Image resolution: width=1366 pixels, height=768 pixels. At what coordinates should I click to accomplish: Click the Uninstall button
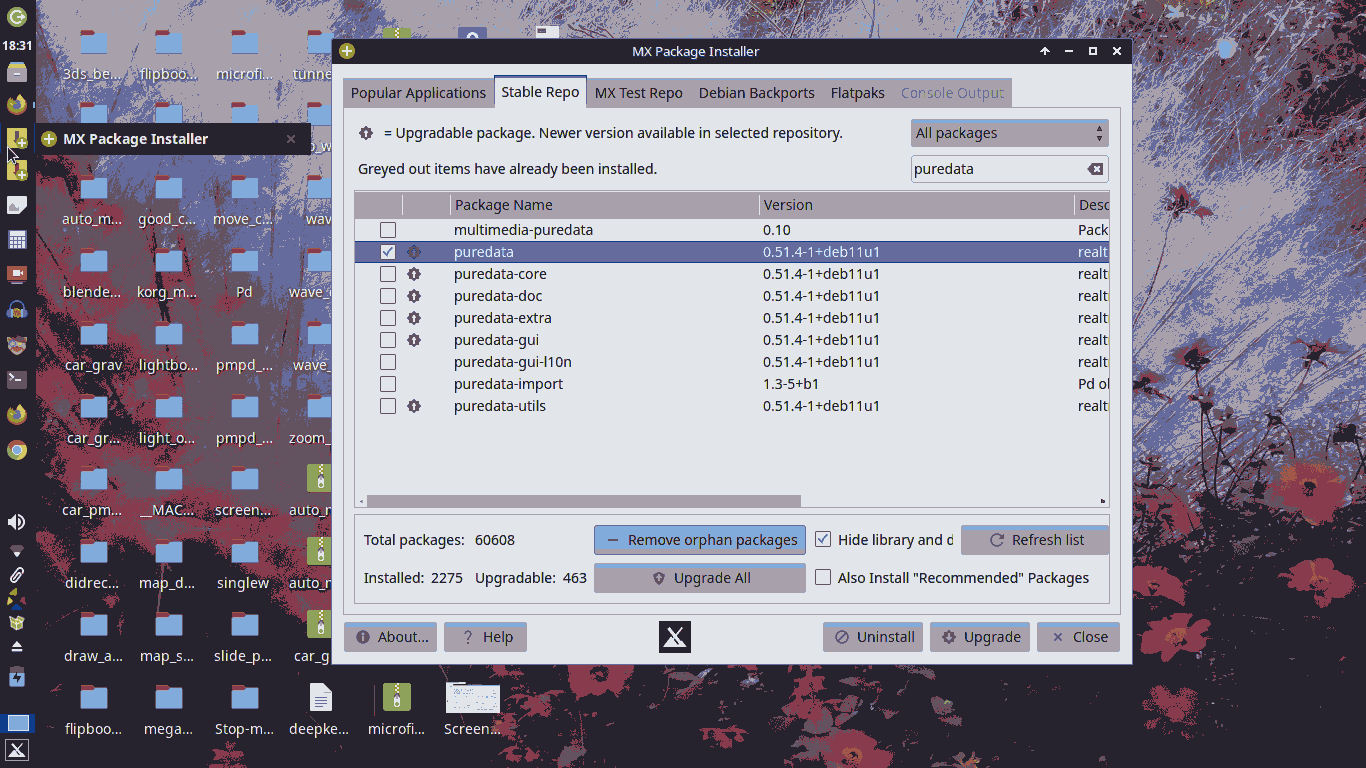(874, 637)
